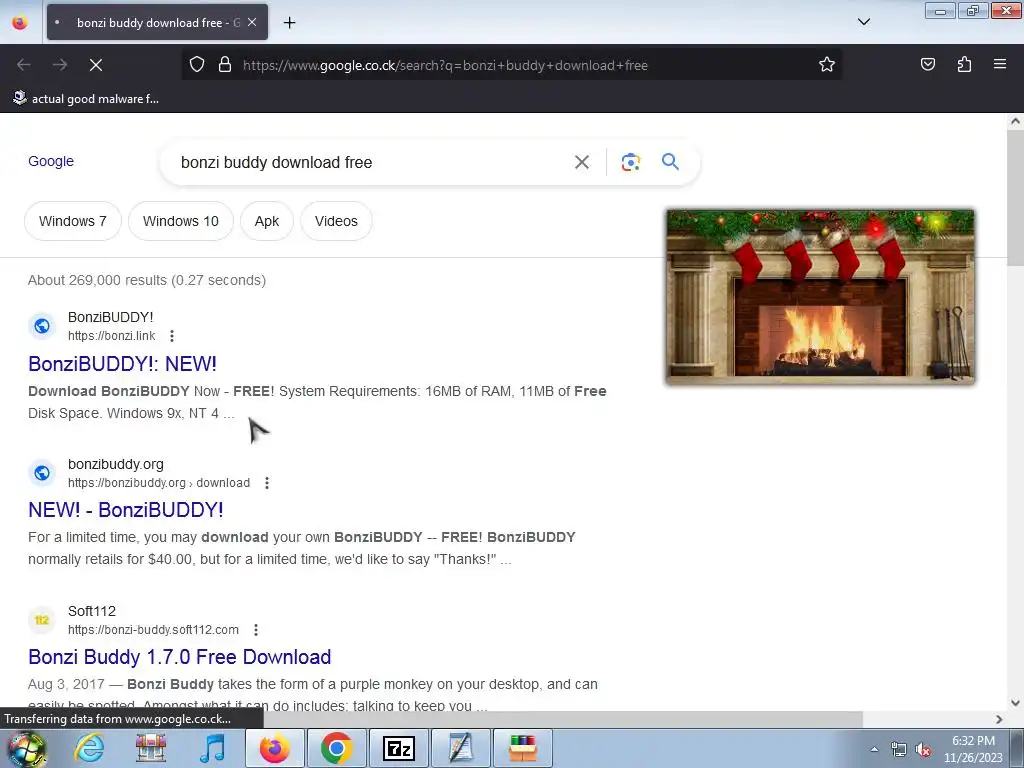This screenshot has height=768, width=1024.
Task: Run the search with magnifier icon
Action: (670, 161)
